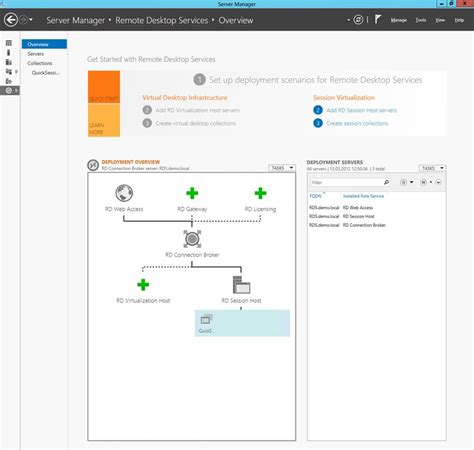Click the filter search magnifier icon

pyautogui.click(x=386, y=182)
